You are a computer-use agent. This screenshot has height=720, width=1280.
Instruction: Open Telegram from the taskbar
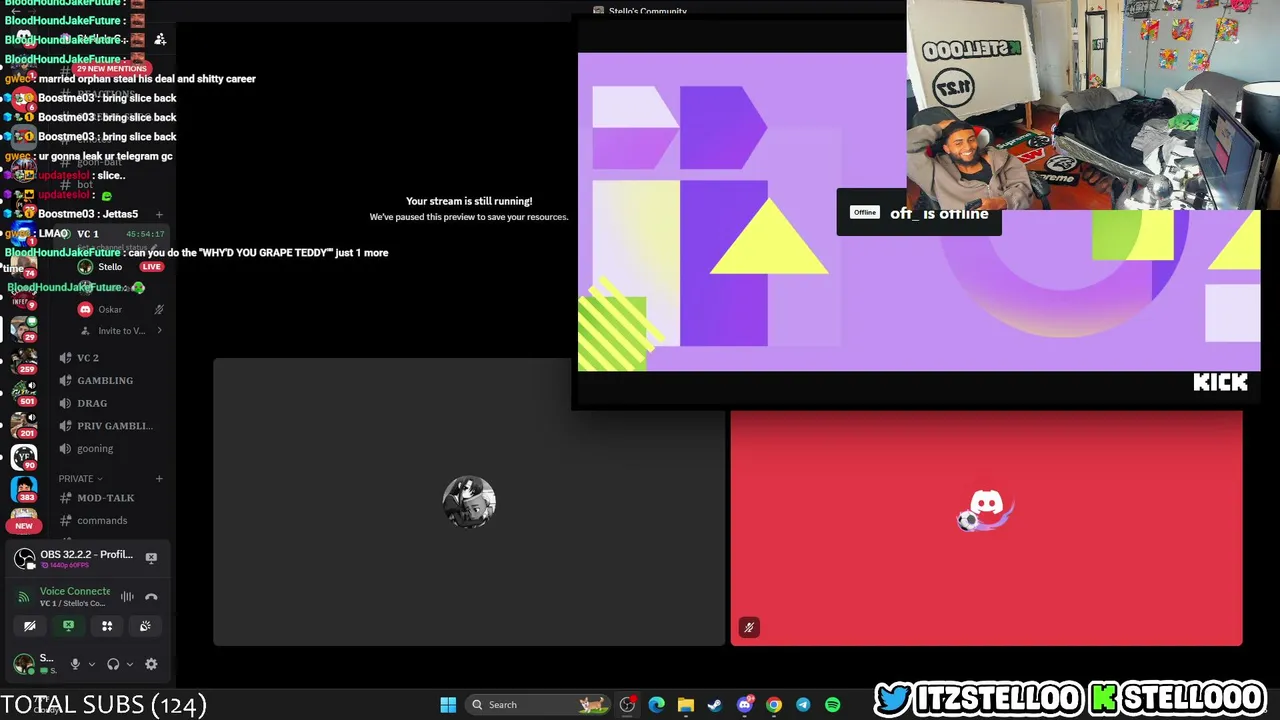803,705
